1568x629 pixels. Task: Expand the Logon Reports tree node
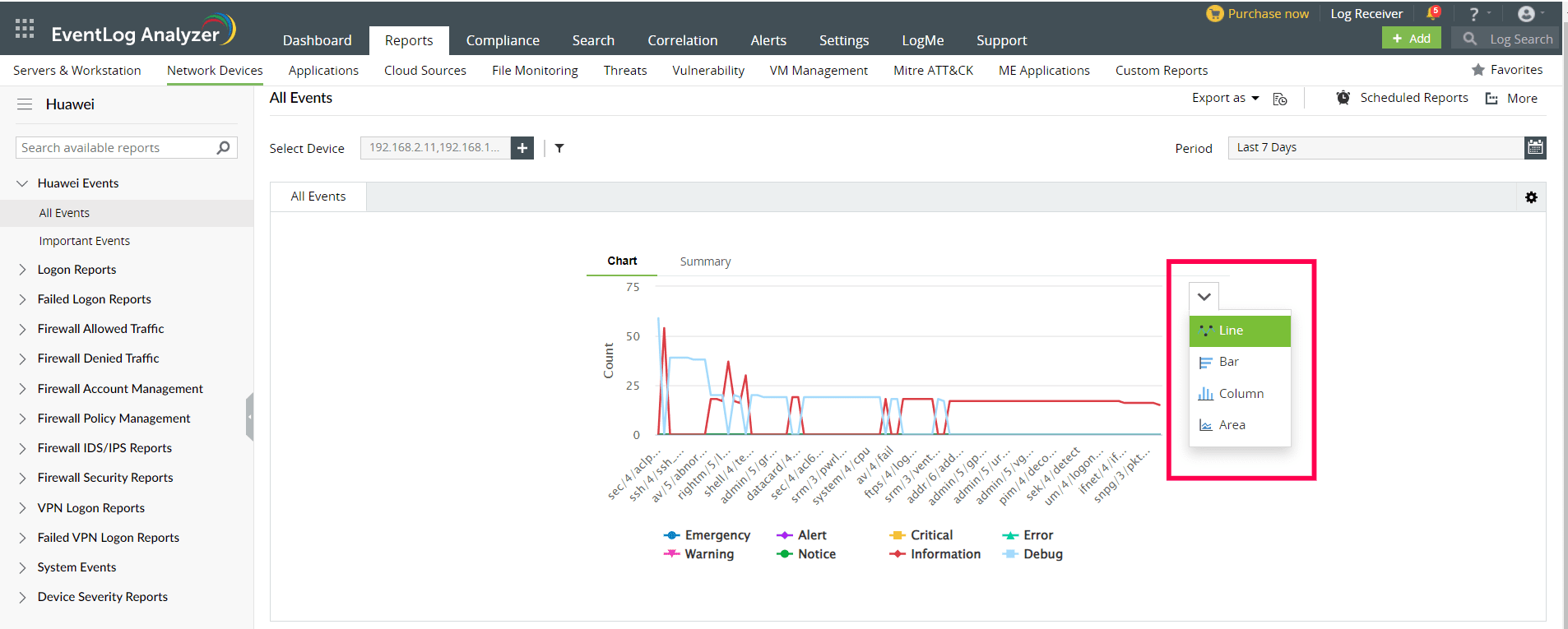click(x=22, y=270)
